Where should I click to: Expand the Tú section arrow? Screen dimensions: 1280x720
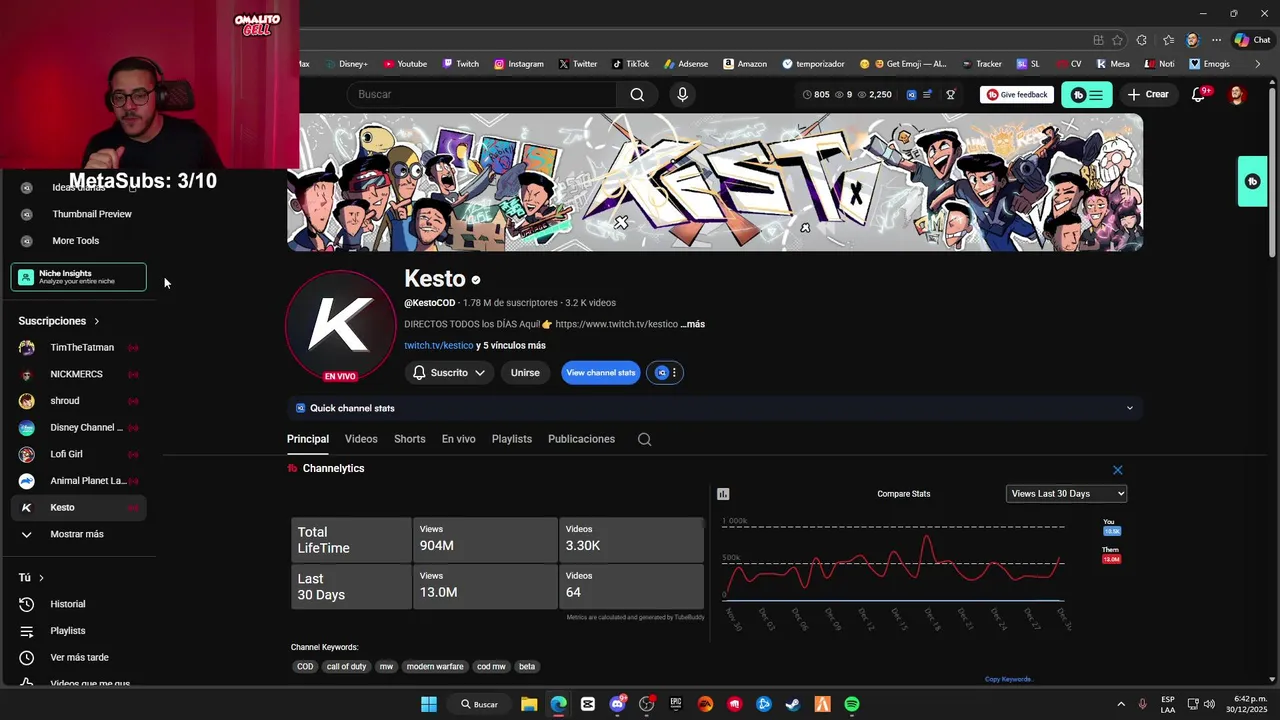tap(41, 578)
